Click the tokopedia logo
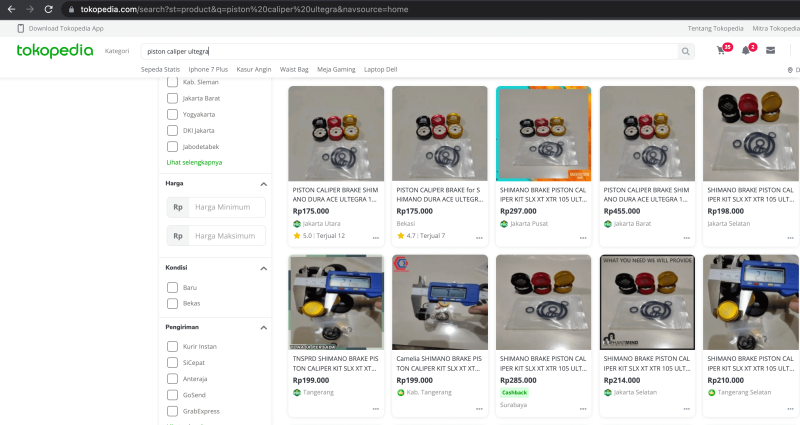Screen dimensions: 800x425 (x=55, y=51)
